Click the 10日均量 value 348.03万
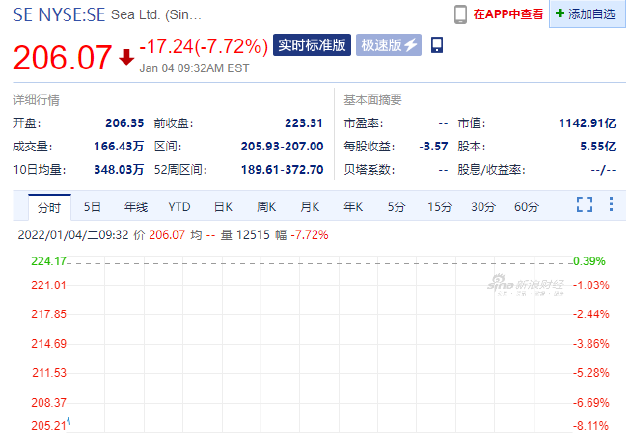Image resolution: width=630 pixels, height=433 pixels. 119,170
